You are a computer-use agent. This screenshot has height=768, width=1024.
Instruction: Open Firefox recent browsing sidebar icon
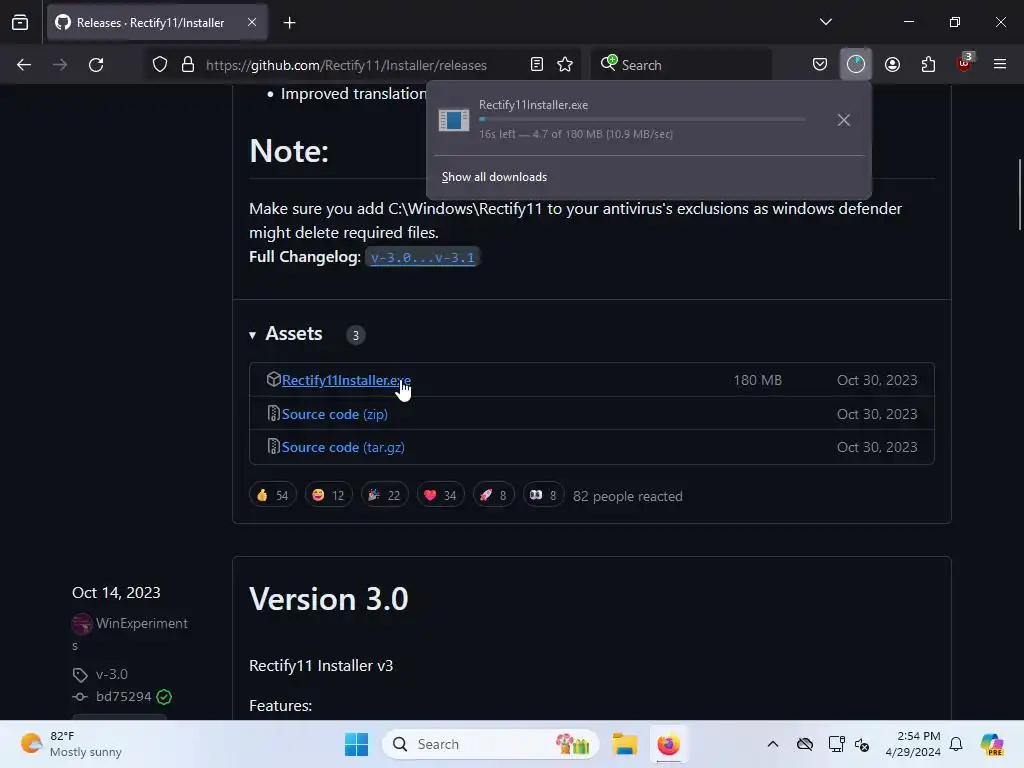point(20,23)
